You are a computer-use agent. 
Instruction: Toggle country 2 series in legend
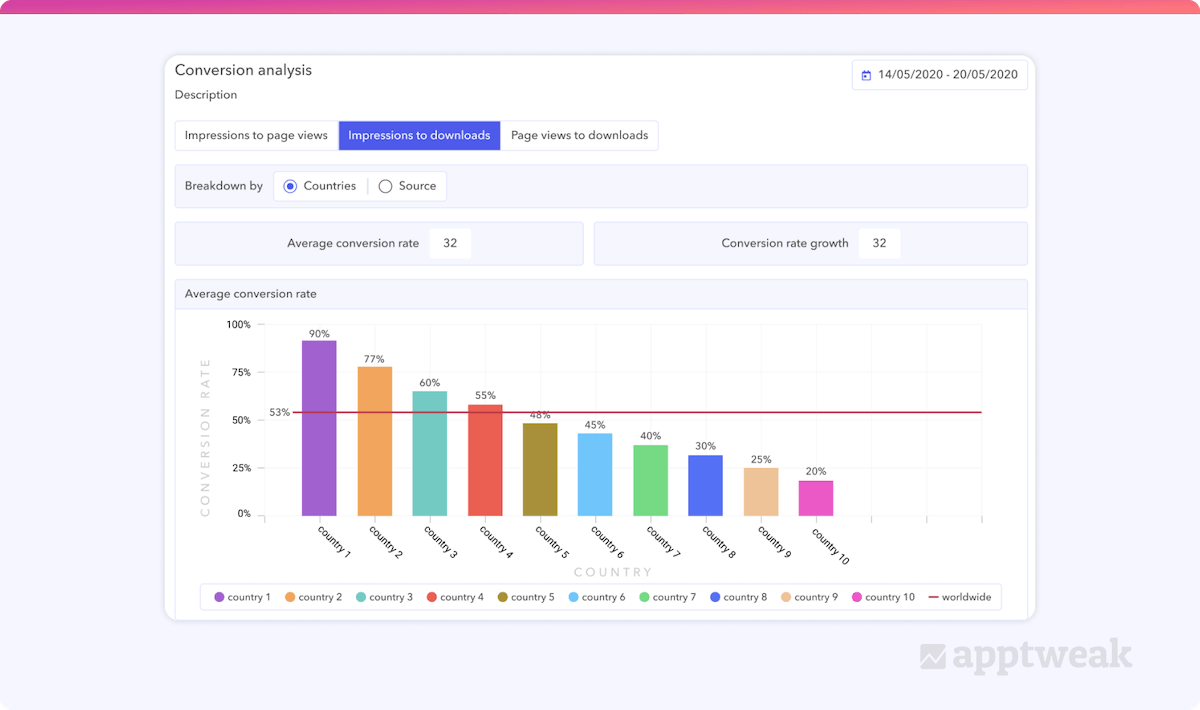click(x=314, y=597)
